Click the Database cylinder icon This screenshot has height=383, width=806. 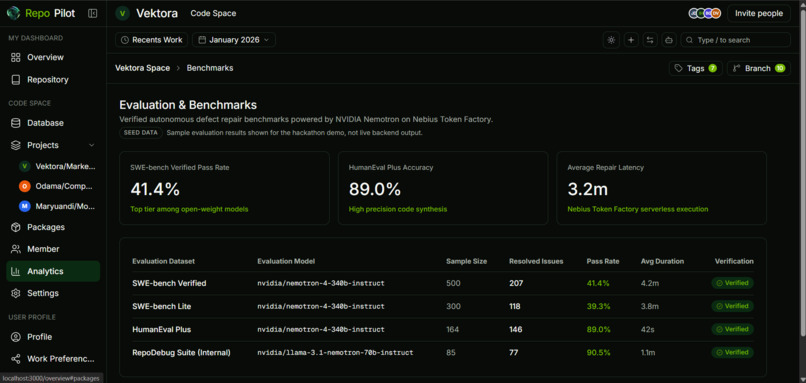15,123
